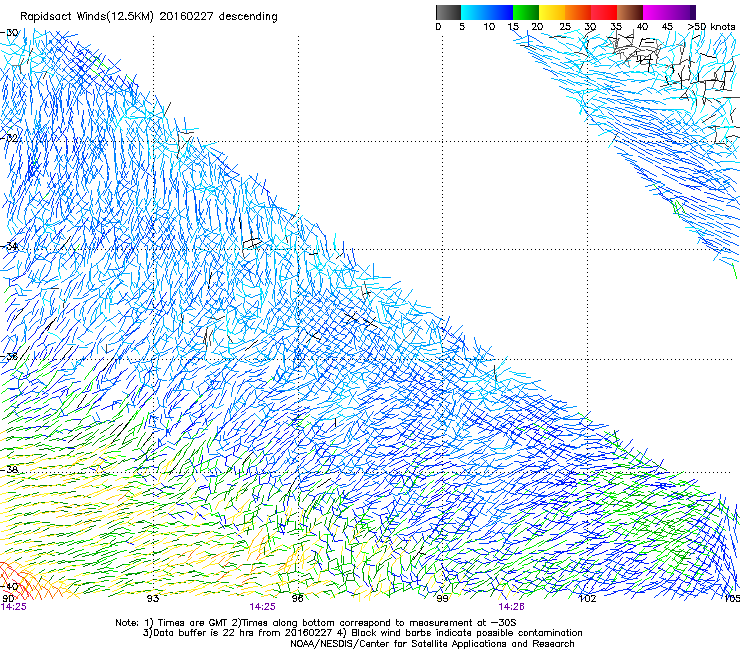Image resolution: width=740 pixels, height=650 pixels.
Task: Click the magenta-purple 40-50 knots legend band
Action: tap(669, 12)
